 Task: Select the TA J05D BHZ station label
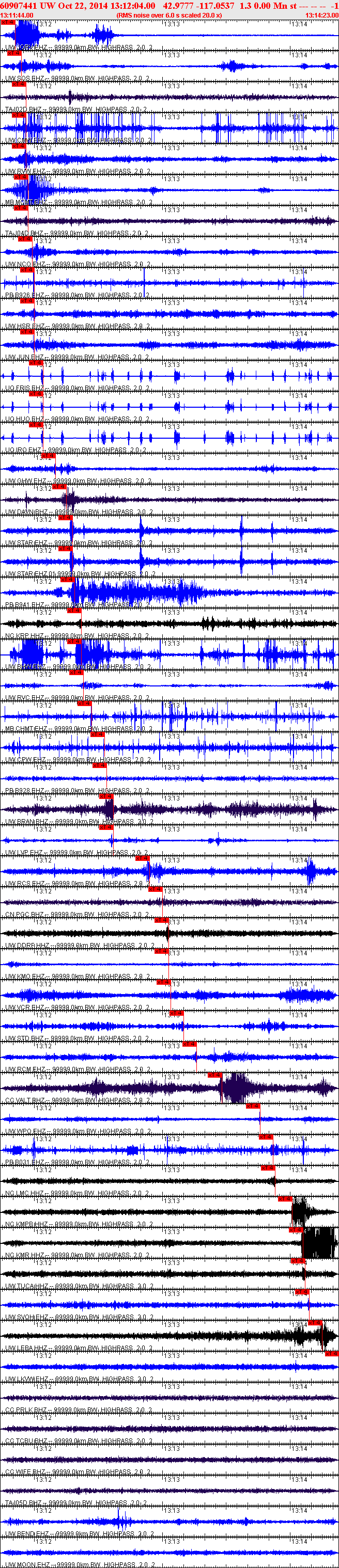tap(24, 1503)
